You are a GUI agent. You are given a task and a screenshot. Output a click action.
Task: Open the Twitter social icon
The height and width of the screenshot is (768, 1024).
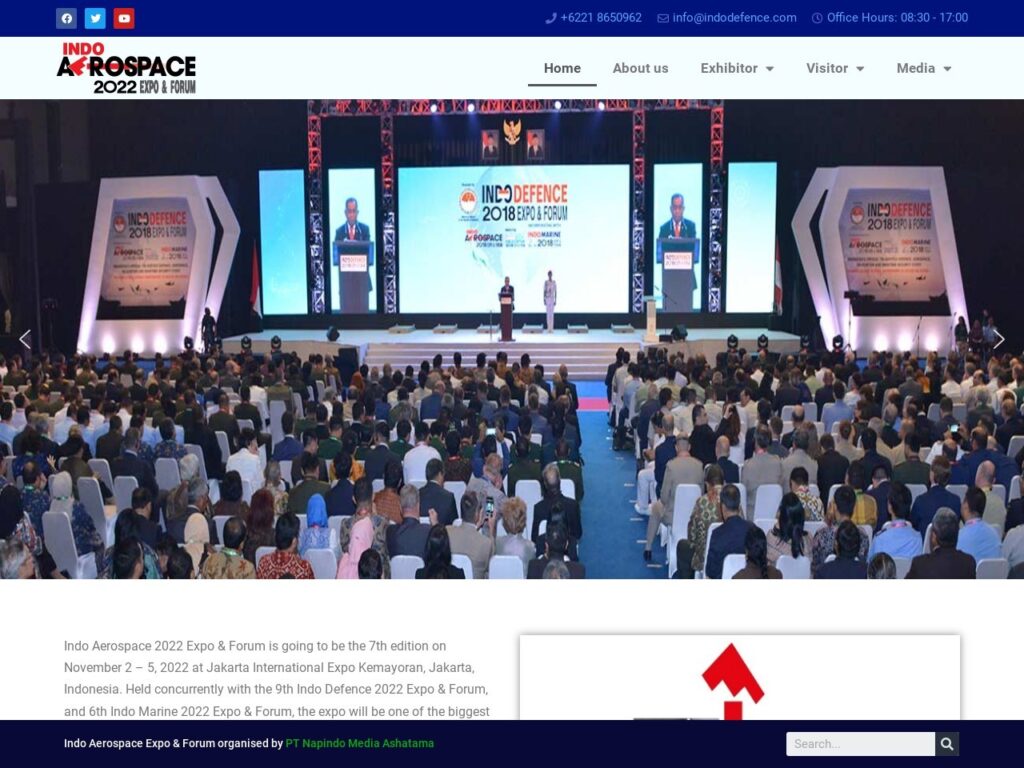(95, 18)
